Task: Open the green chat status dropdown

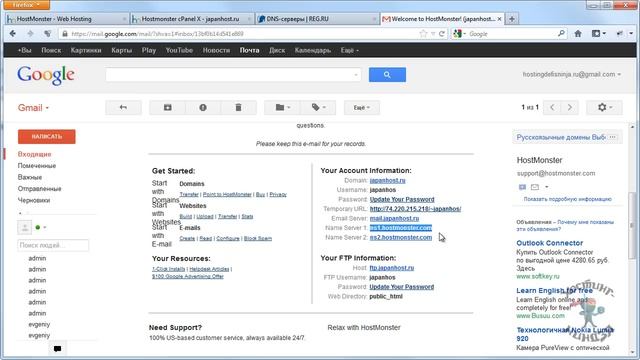Action: pyautogui.click(x=40, y=227)
